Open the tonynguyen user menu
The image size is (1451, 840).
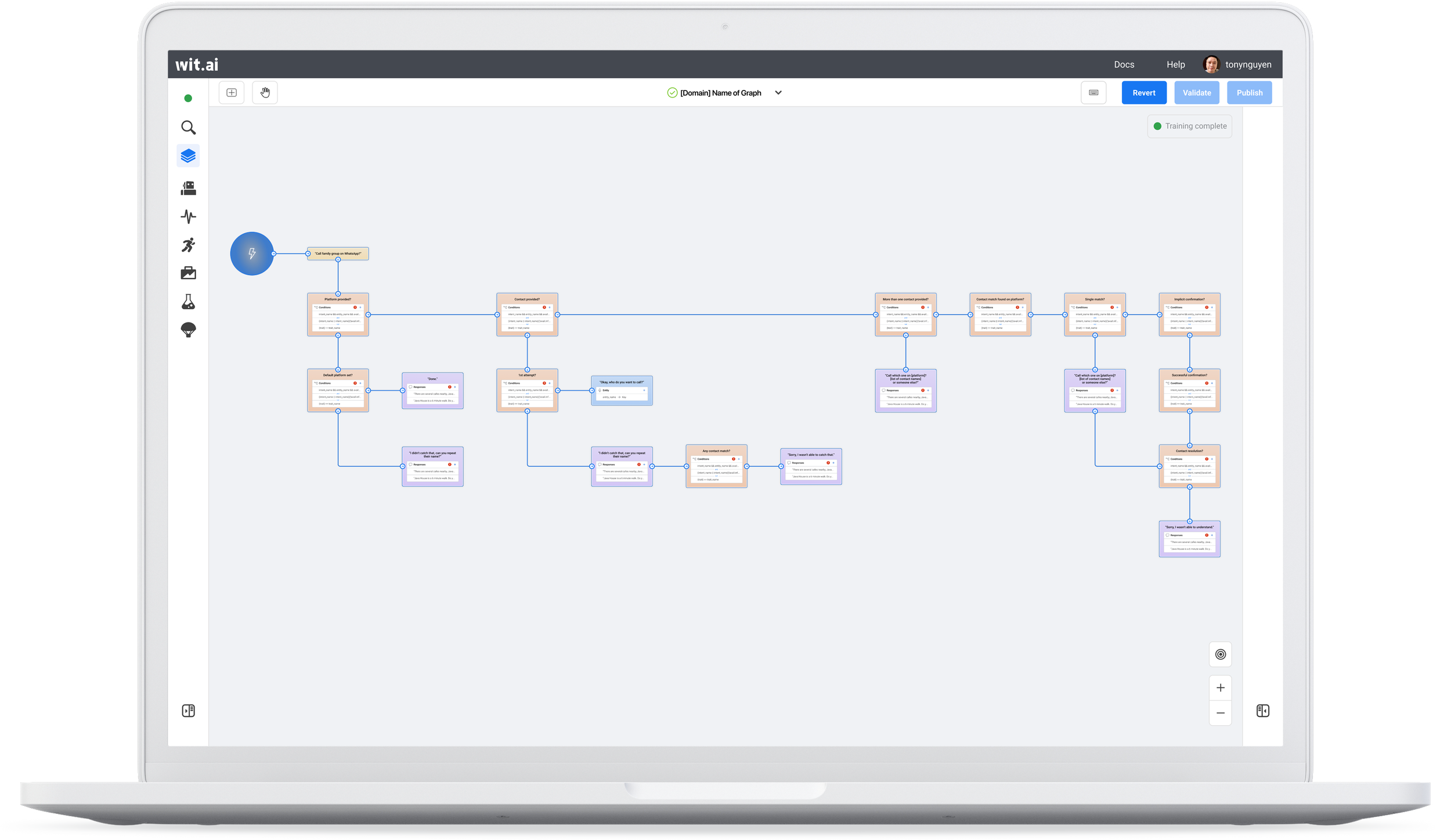pos(1247,64)
